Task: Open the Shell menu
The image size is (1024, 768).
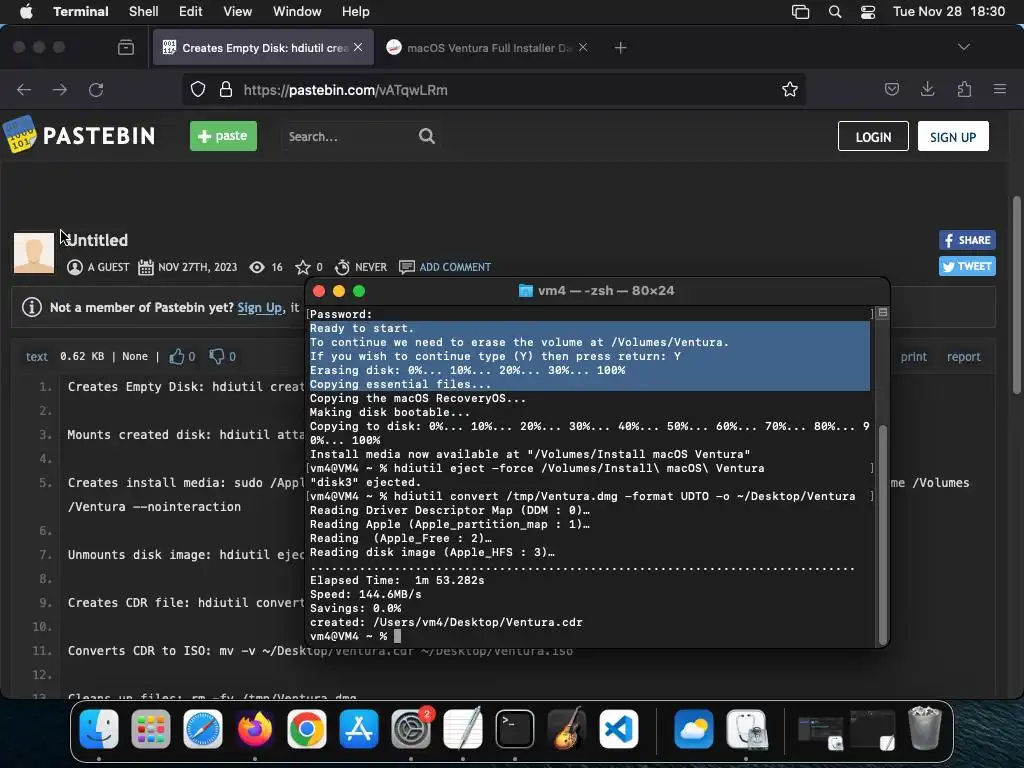Action: point(144,12)
